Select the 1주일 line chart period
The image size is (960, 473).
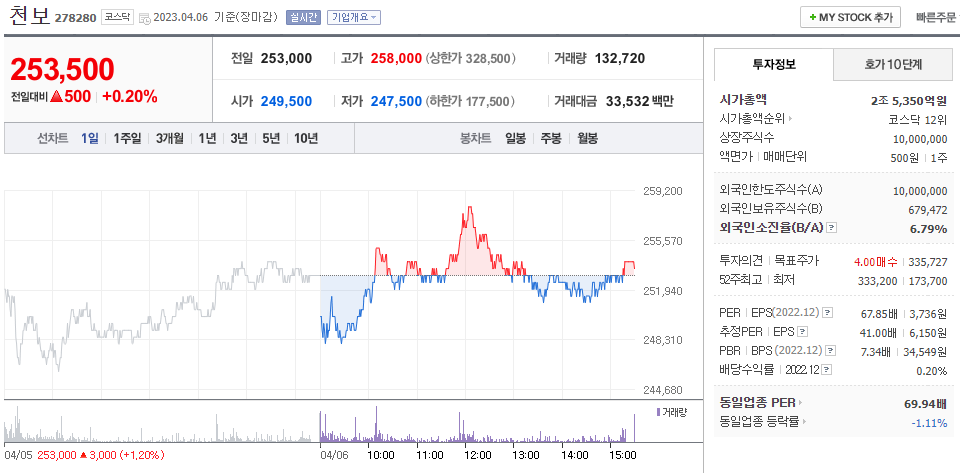[127, 138]
